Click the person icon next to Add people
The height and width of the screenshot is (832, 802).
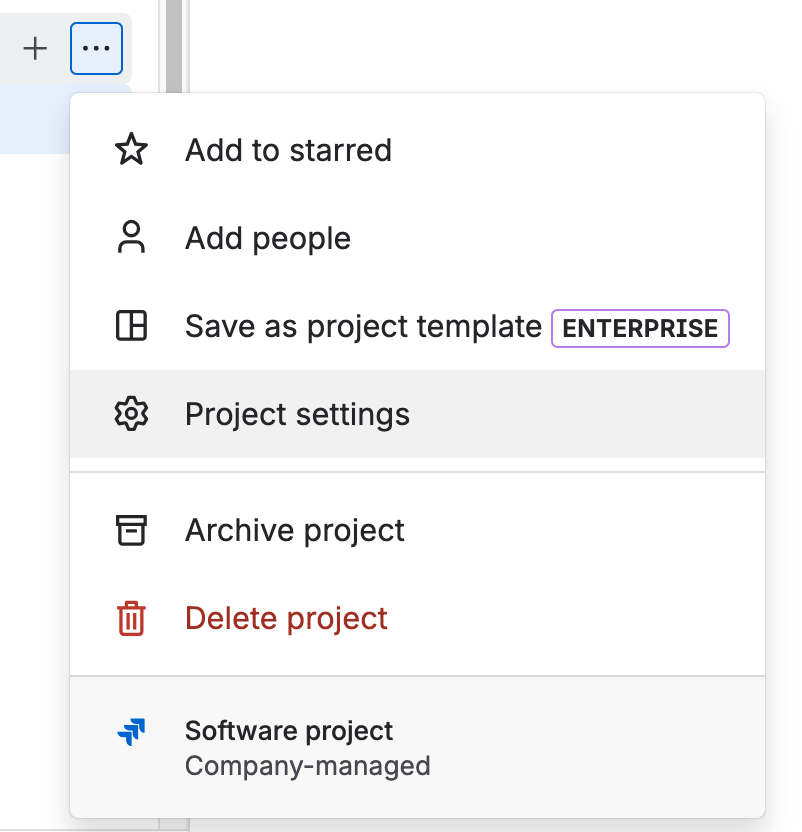click(x=131, y=237)
